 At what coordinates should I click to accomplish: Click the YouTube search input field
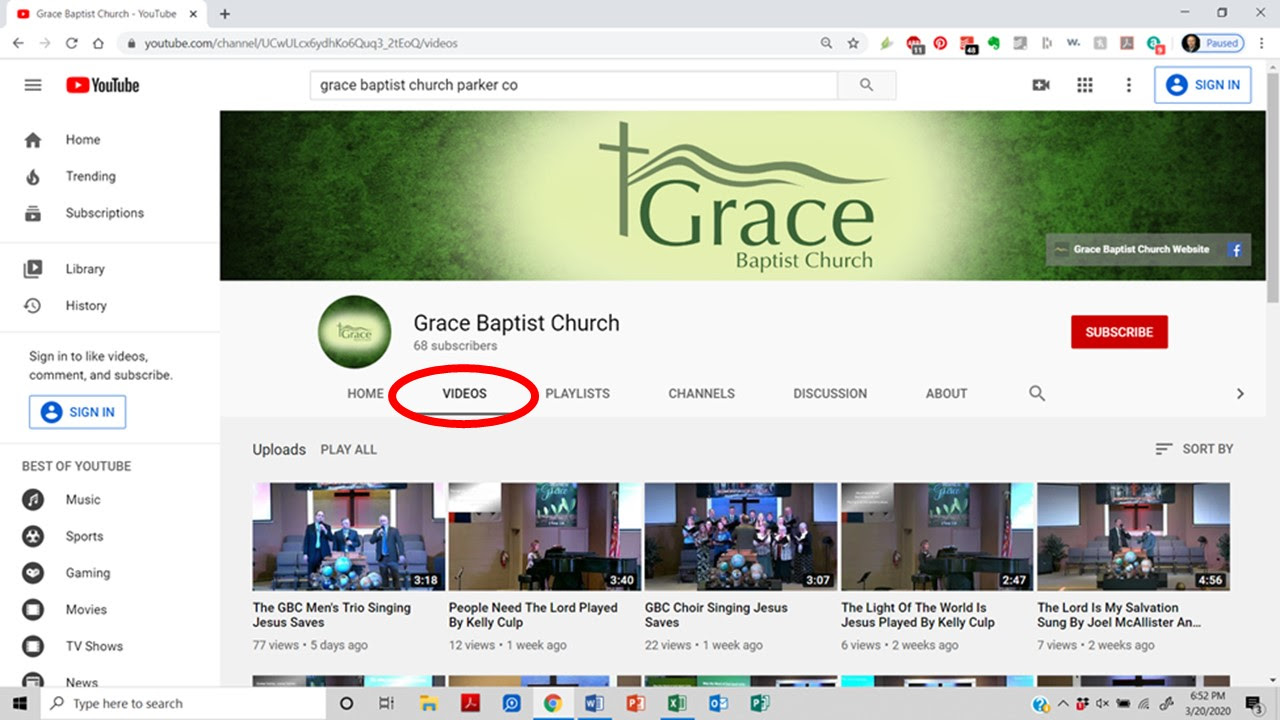coord(574,85)
